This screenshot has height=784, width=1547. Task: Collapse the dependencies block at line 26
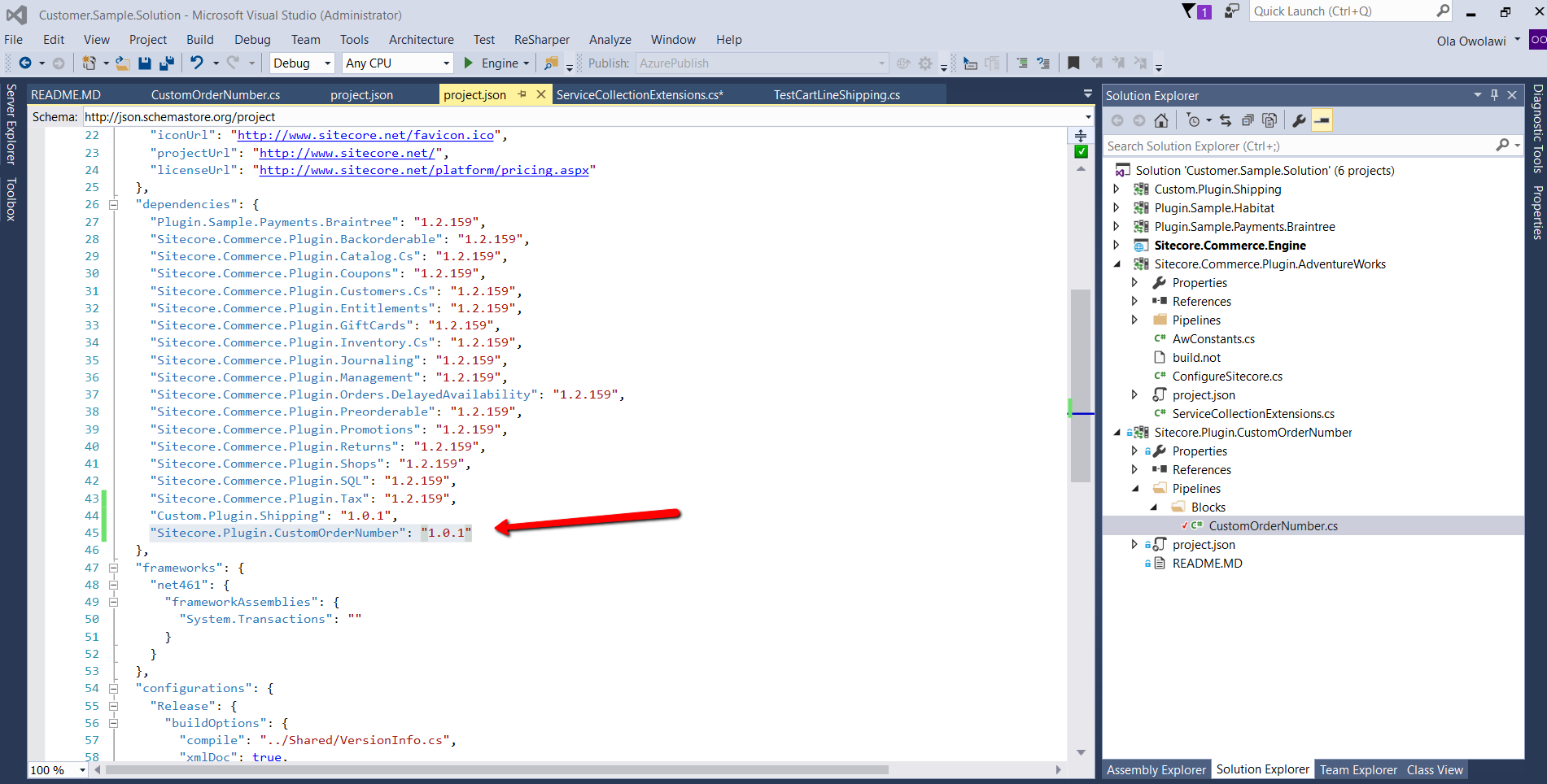pos(113,204)
